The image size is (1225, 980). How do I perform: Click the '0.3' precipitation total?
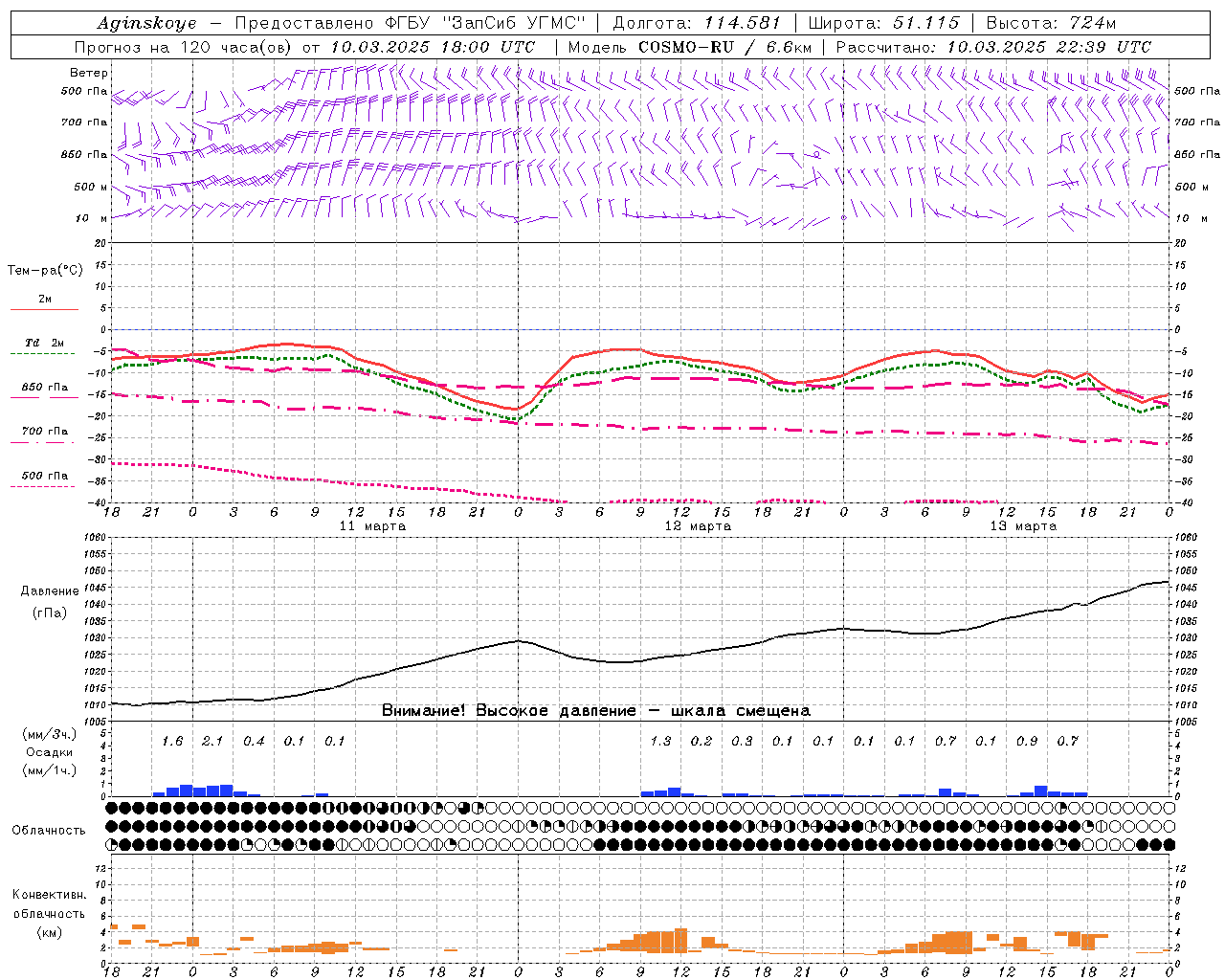[x=742, y=741]
